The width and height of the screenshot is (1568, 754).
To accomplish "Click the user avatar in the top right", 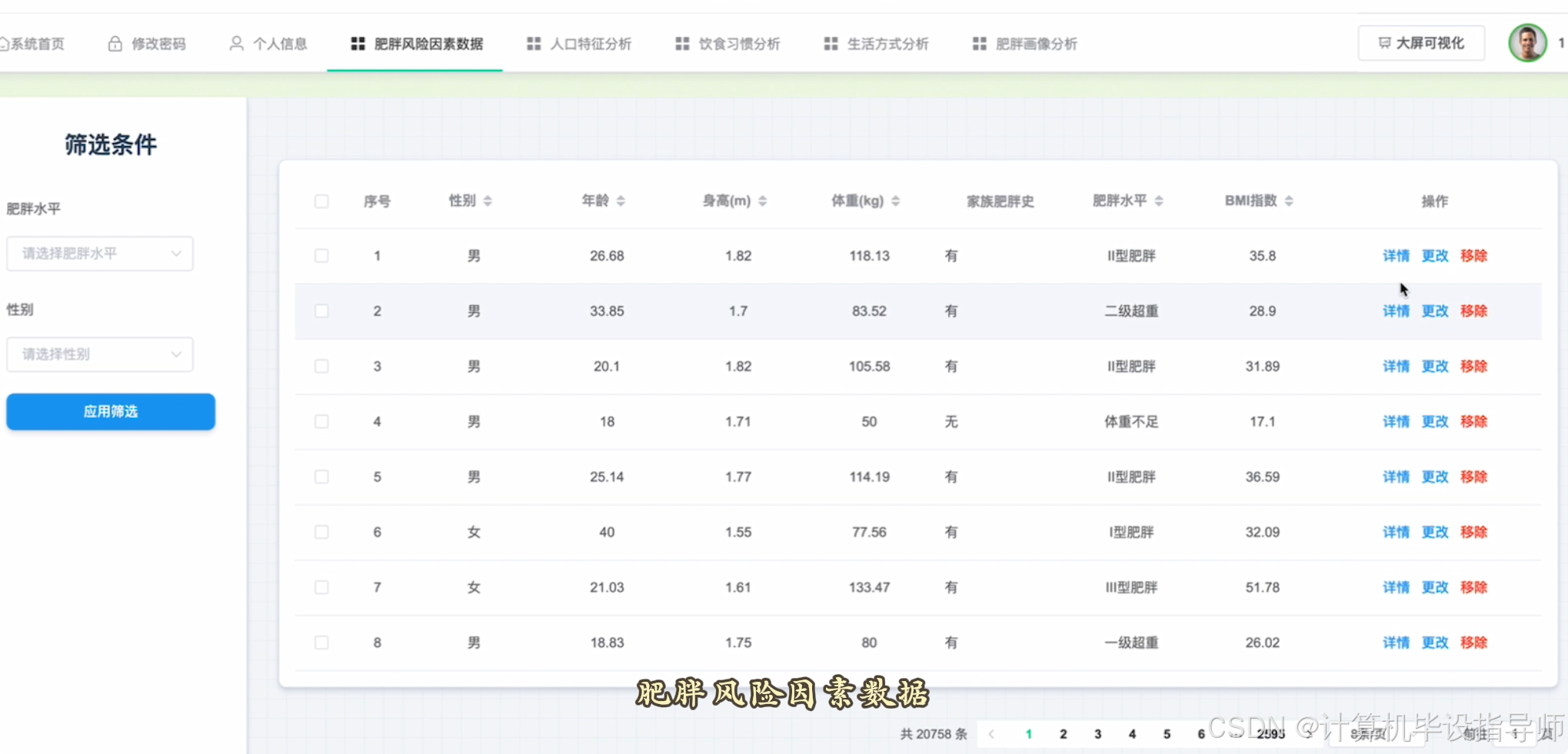I will coord(1527,42).
